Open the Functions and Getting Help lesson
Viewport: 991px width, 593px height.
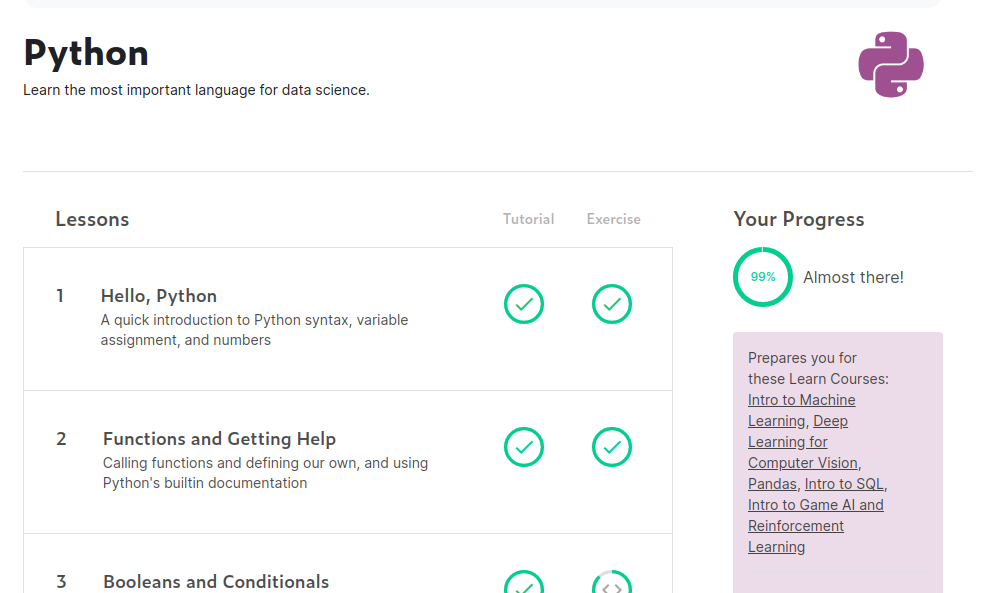coord(219,439)
